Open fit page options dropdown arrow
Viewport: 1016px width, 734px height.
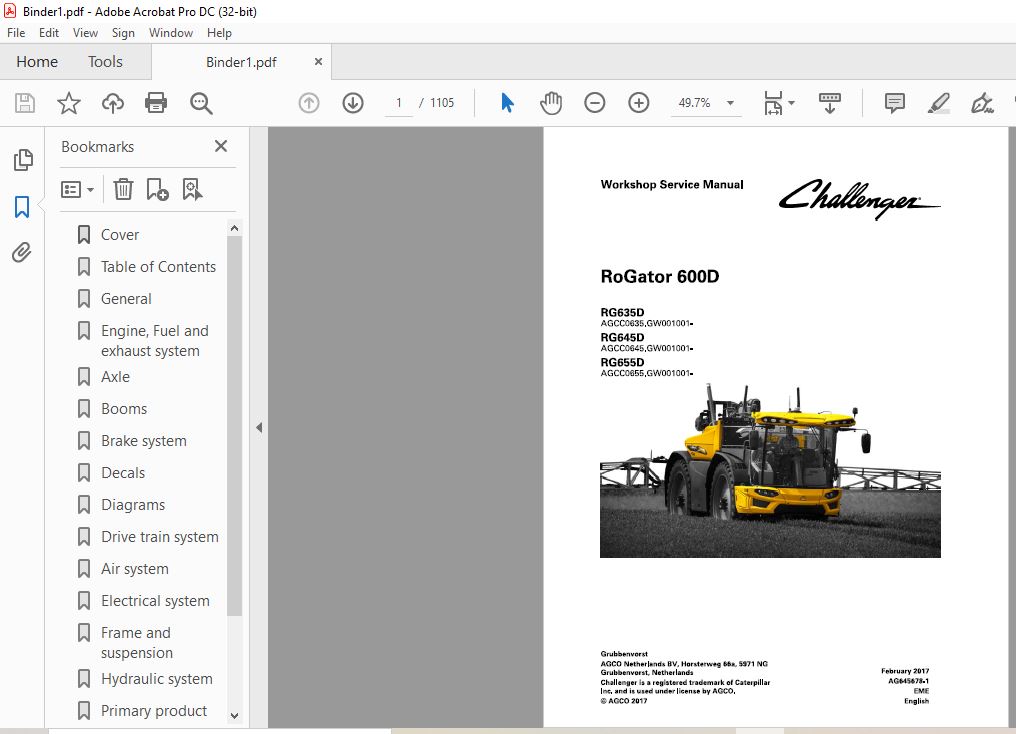click(791, 103)
